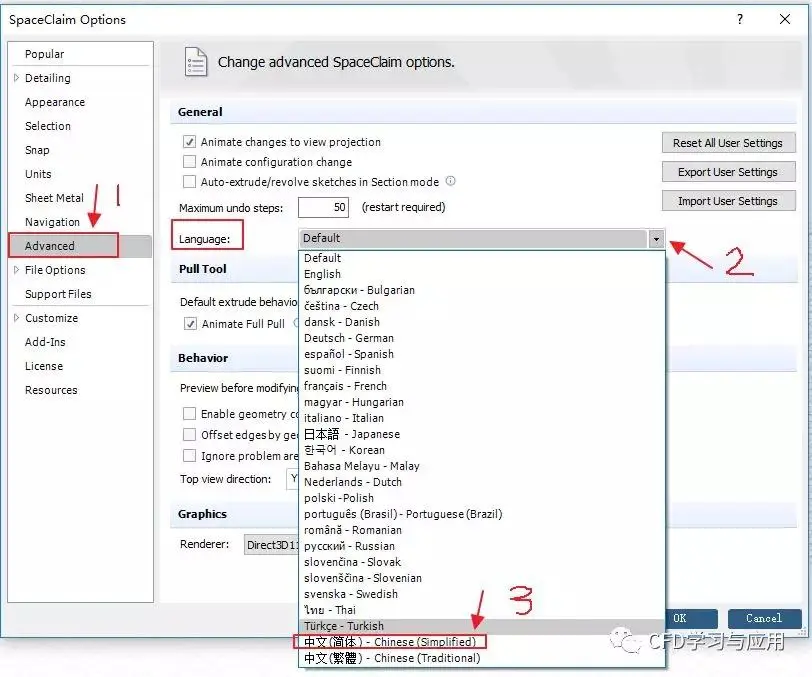Pick Danish from the language list
Screen dimensions: 812x677
(482, 322)
